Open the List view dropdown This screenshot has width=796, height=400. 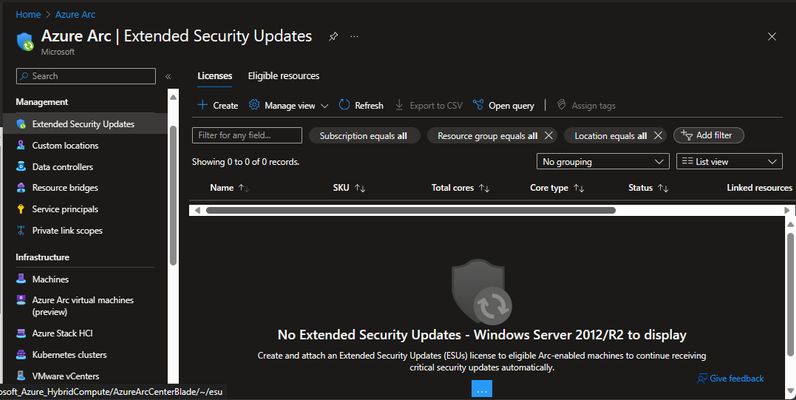[729, 162]
